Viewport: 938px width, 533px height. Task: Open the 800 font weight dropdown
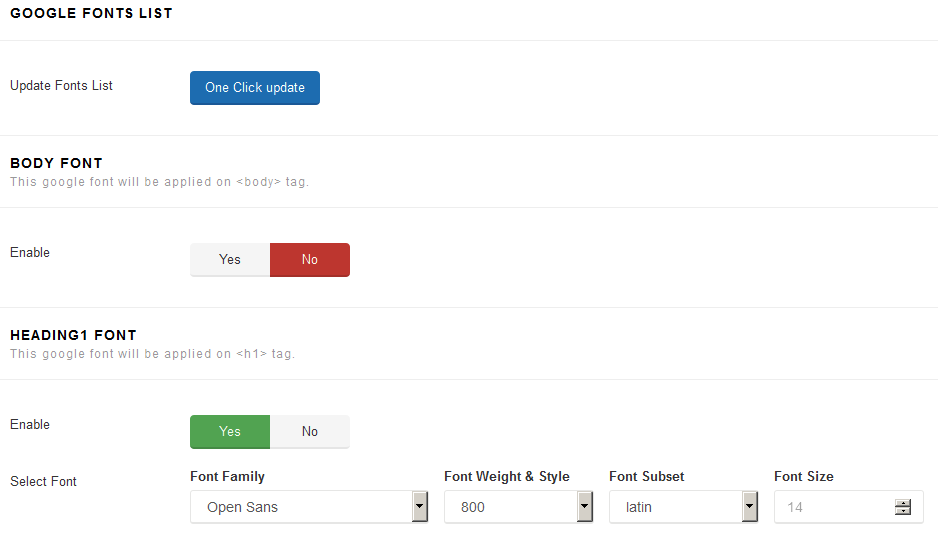click(x=518, y=507)
